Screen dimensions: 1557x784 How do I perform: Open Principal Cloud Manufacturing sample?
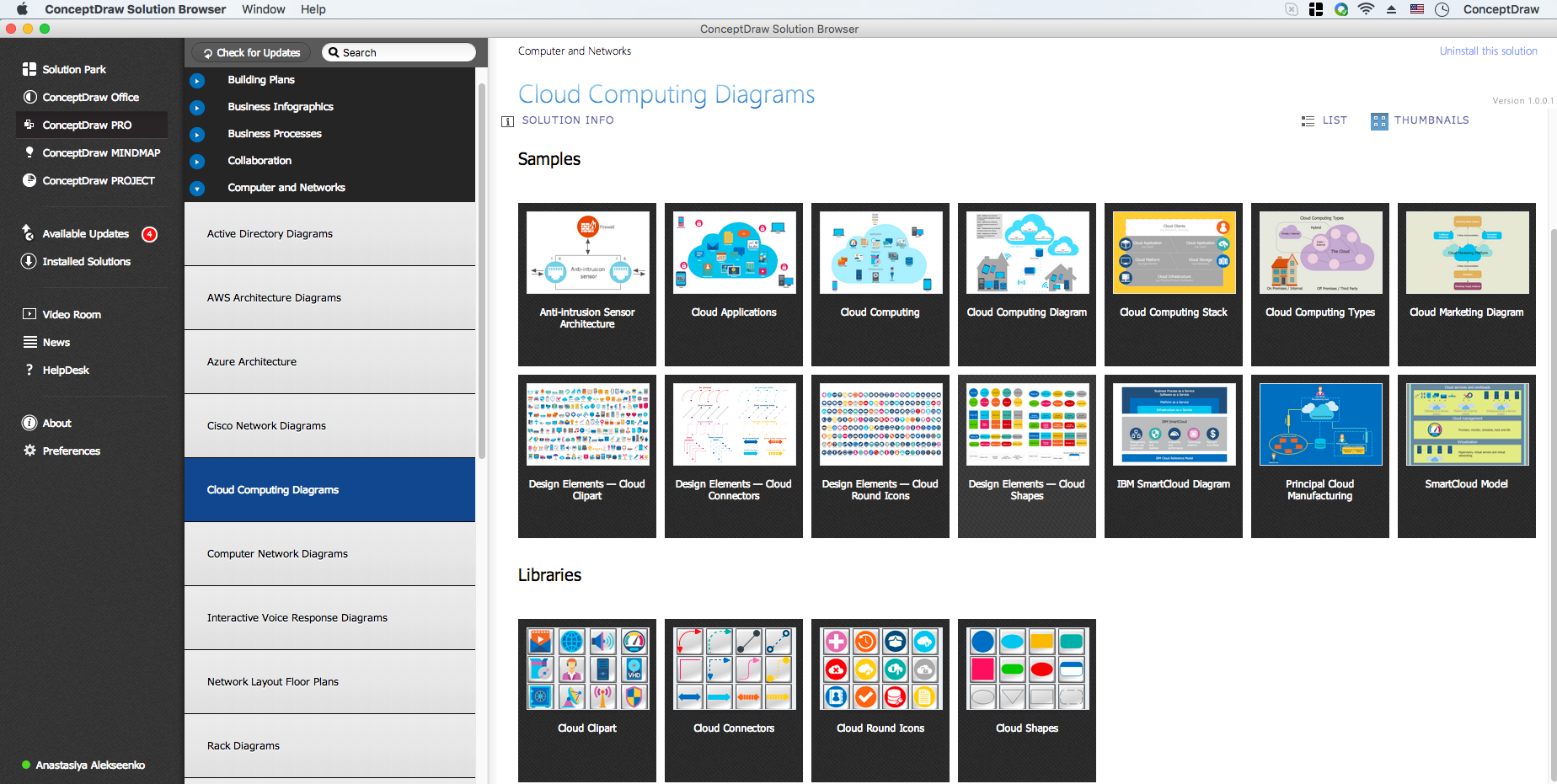(1320, 456)
